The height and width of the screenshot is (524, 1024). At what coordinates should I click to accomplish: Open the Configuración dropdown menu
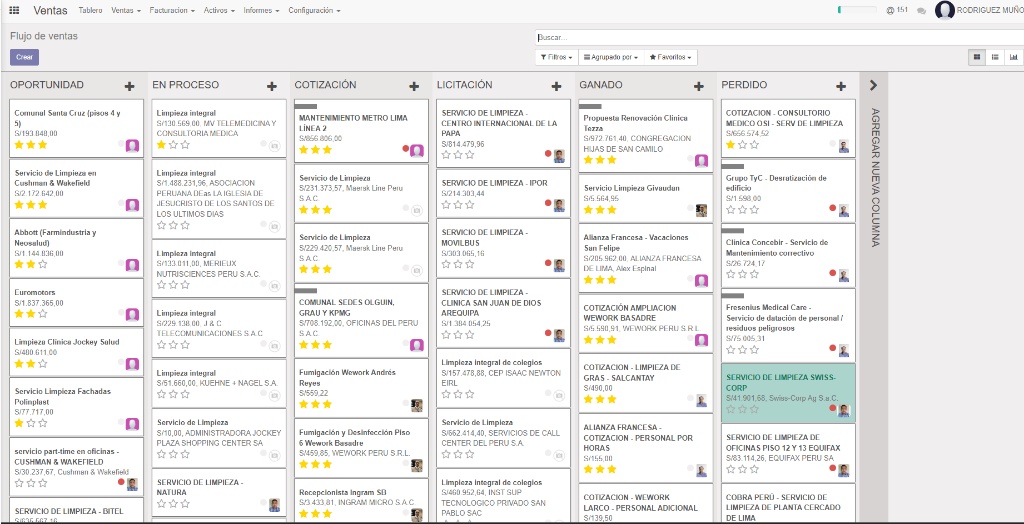point(314,10)
